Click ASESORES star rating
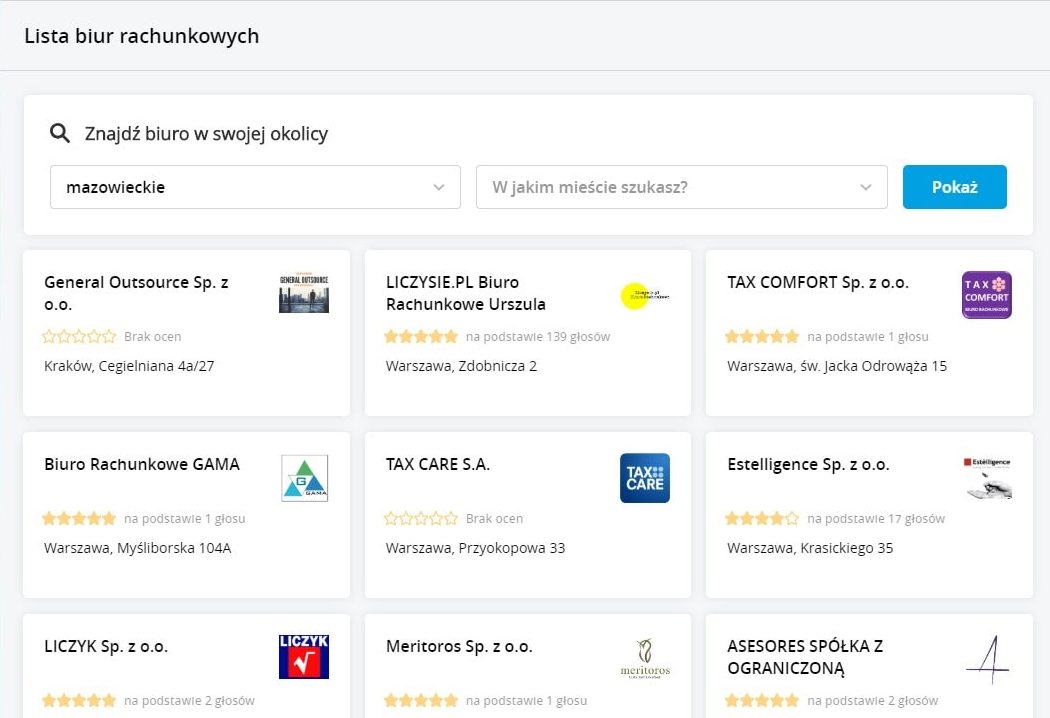Screen dimensions: 1050x718 coord(762,701)
